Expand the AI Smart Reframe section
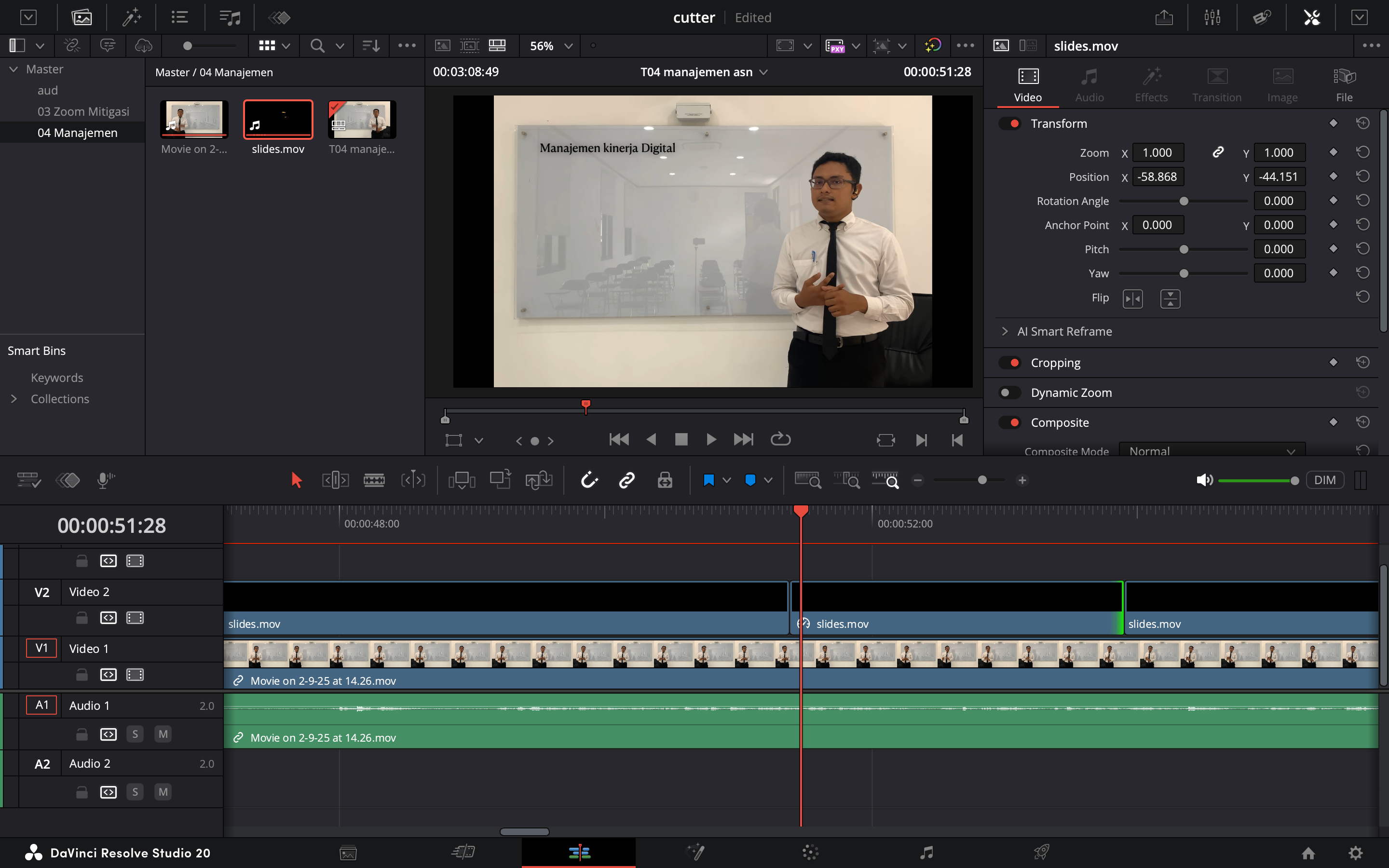This screenshot has width=1389, height=868. 1005,331
